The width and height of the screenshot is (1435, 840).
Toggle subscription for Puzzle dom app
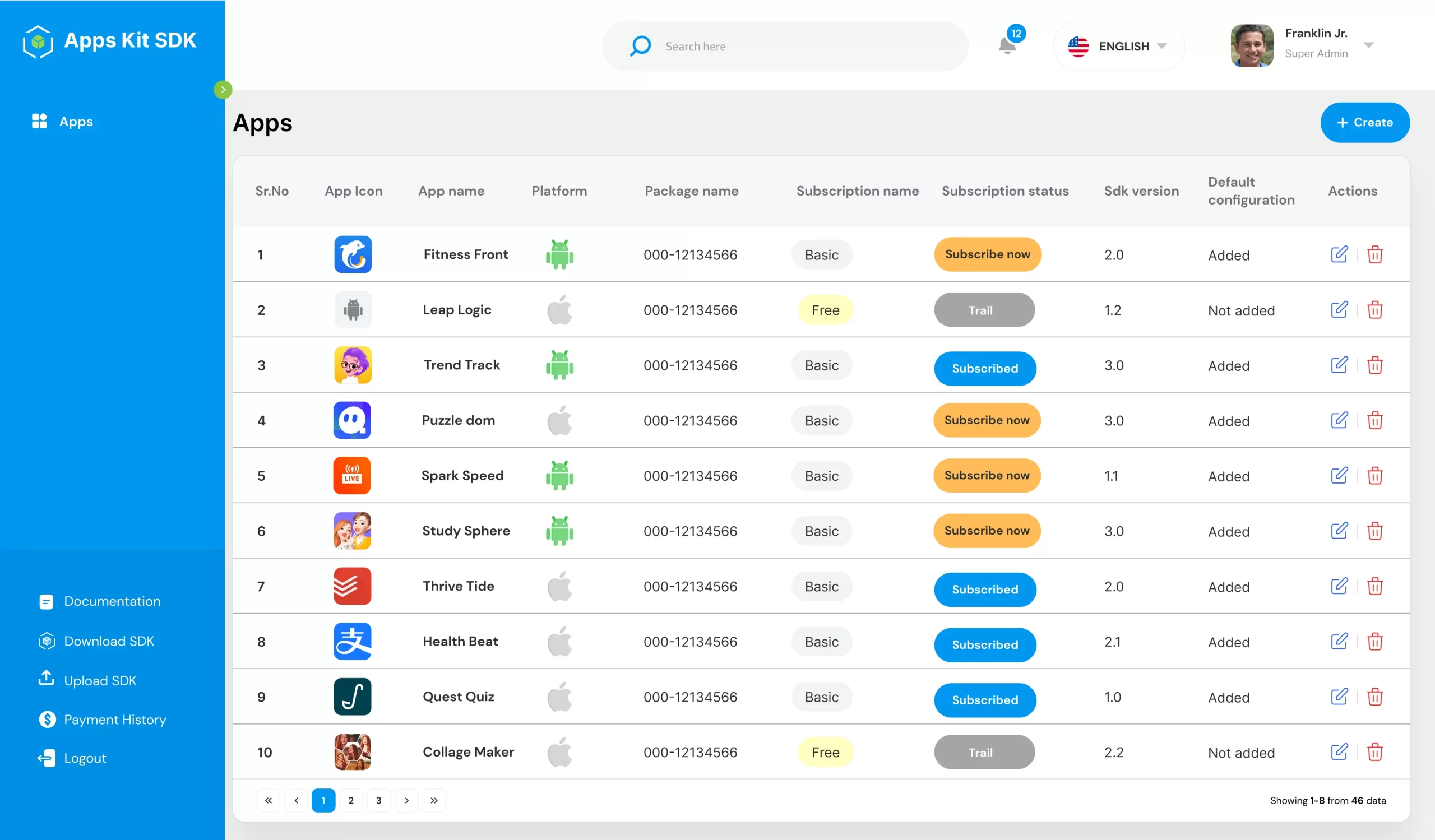987,420
